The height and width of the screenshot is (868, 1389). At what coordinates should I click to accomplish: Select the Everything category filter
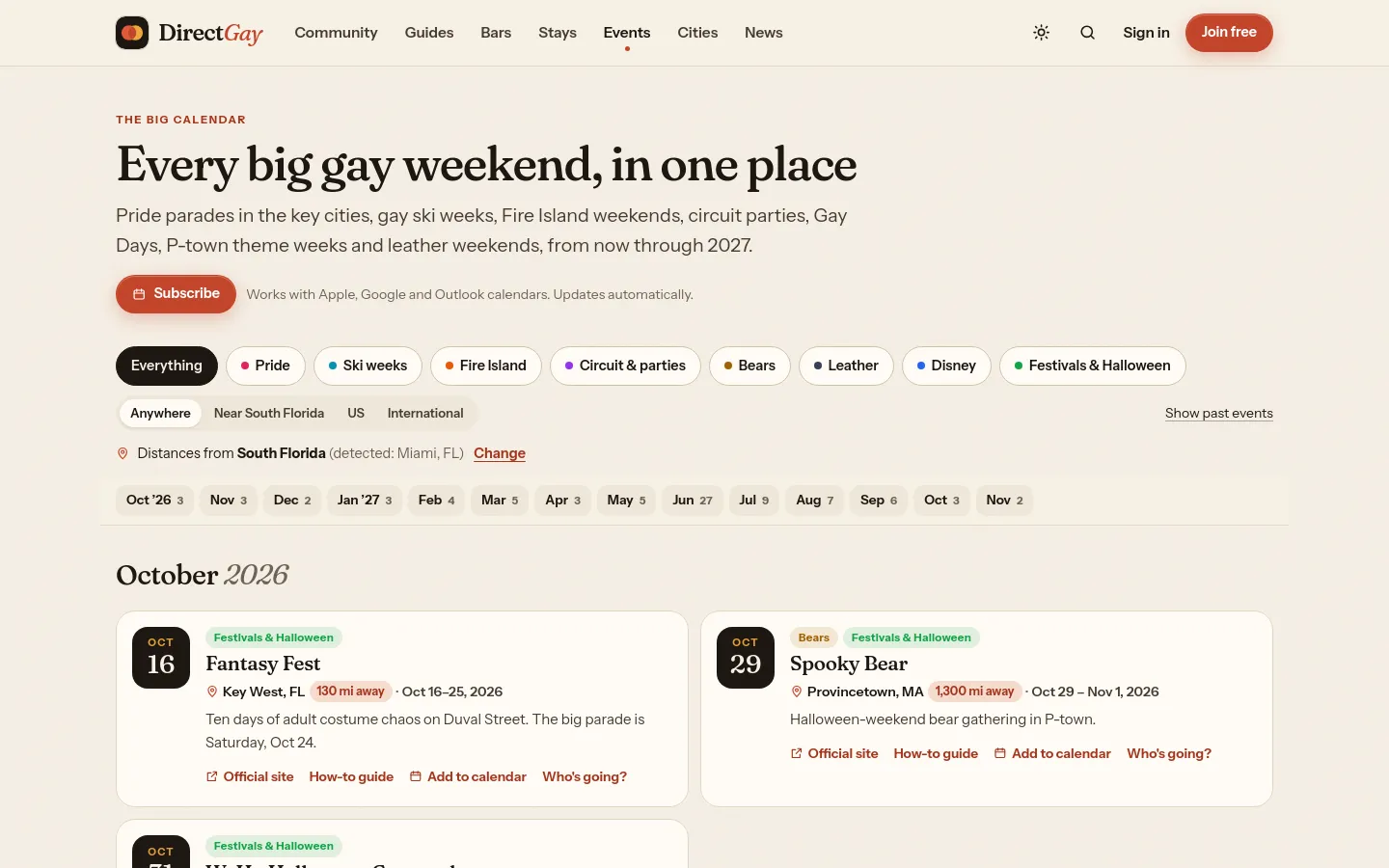coord(167,366)
